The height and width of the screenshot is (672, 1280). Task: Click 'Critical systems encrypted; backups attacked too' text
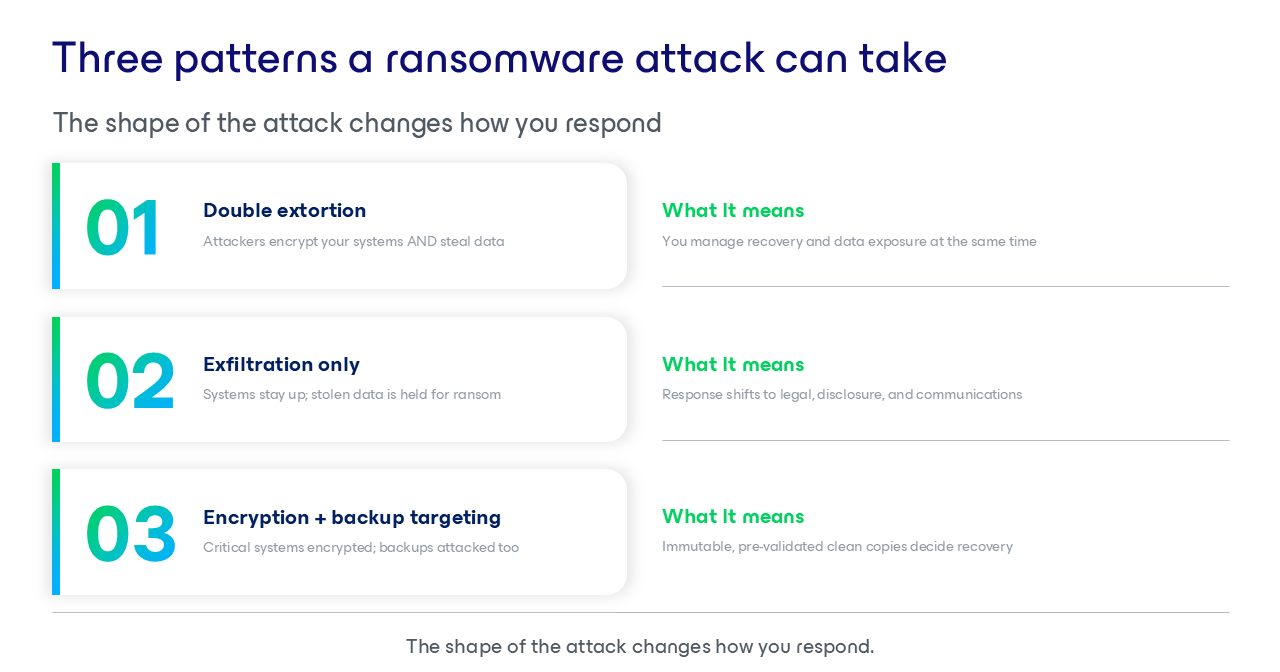point(361,547)
